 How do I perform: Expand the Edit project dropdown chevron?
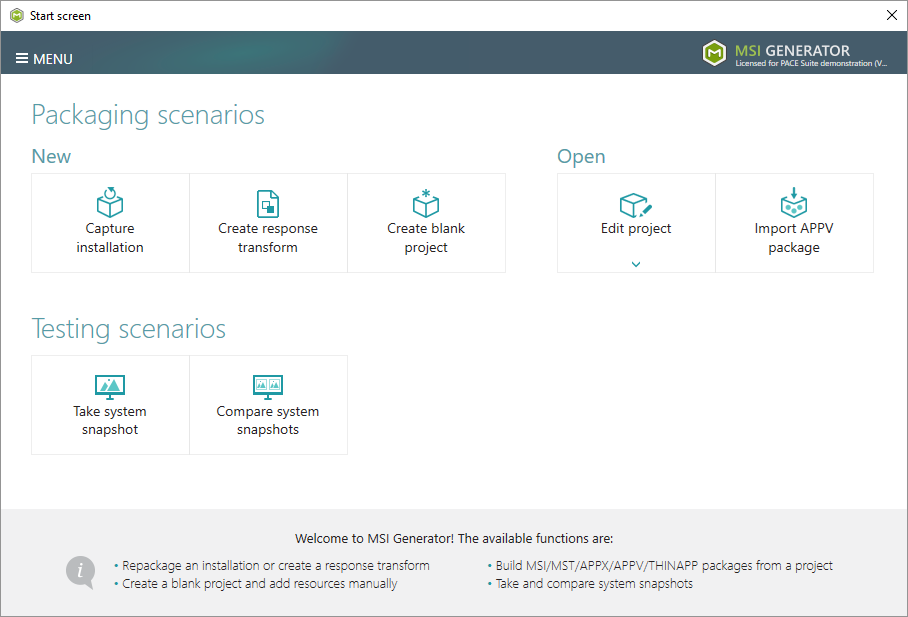(x=636, y=264)
